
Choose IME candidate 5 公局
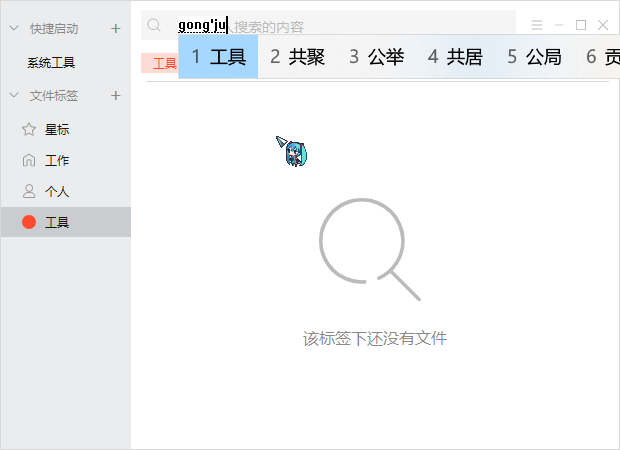click(x=534, y=57)
